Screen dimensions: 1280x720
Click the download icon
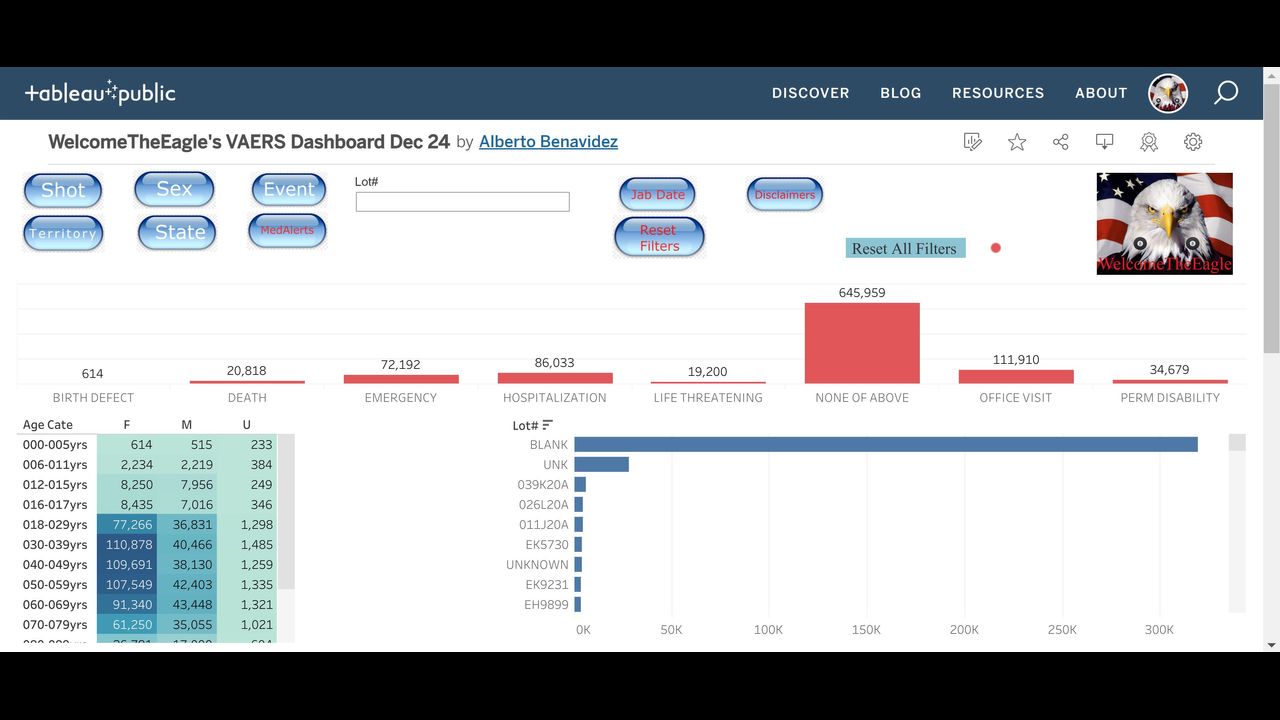pos(1105,142)
